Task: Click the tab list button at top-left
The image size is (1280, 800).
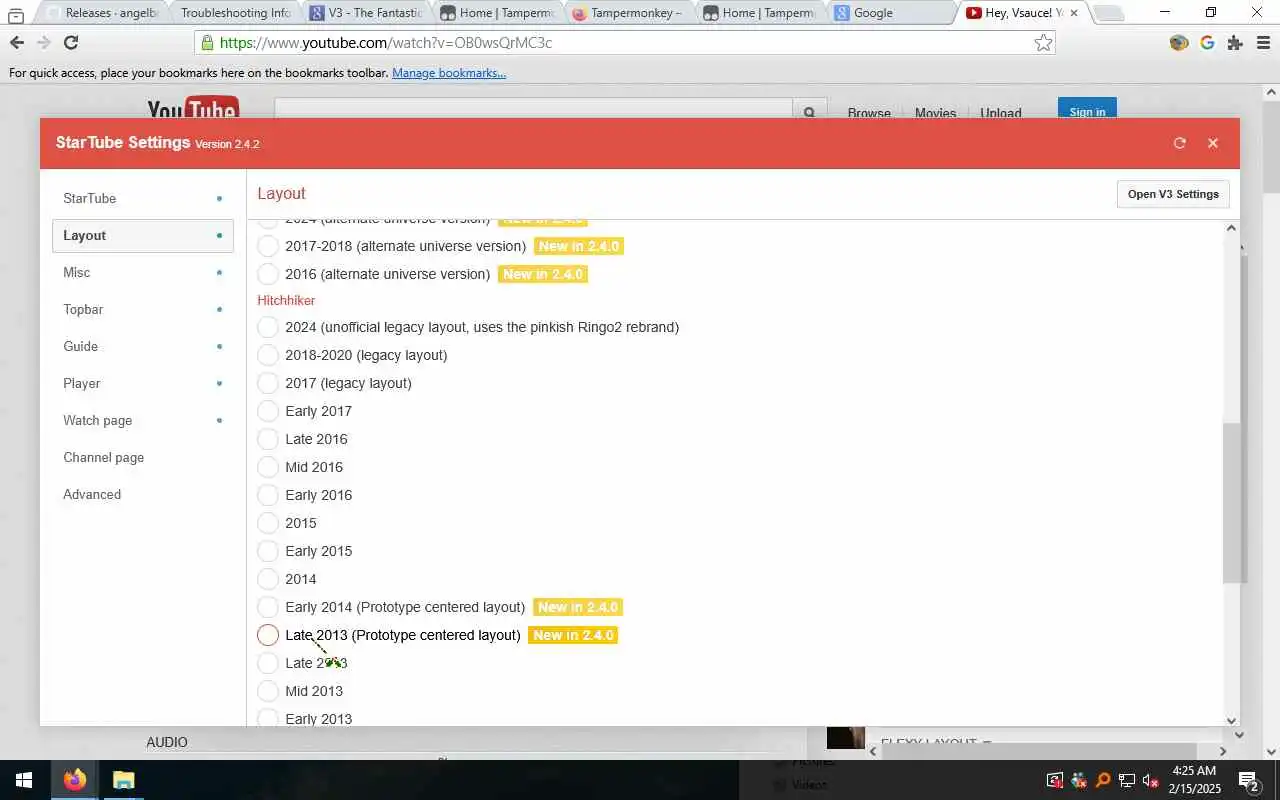Action: pos(15,14)
